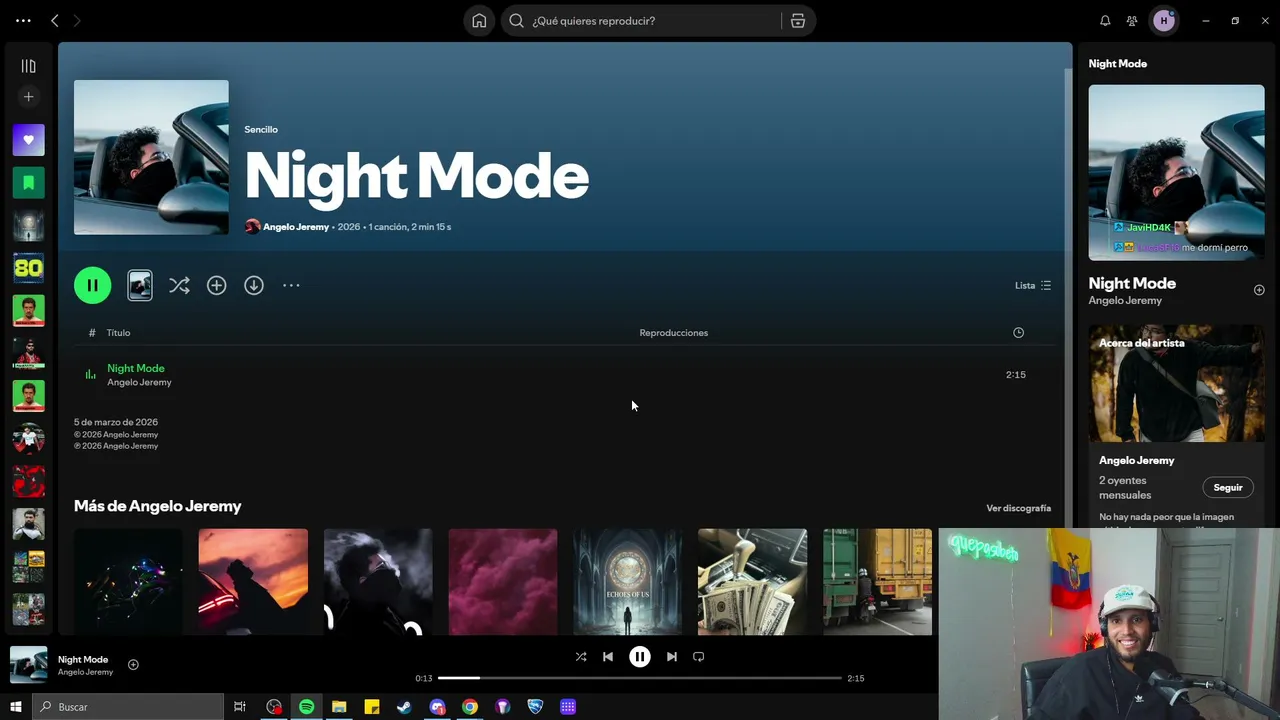Open the money and gear shift album card
The image size is (1280, 720).
[x=752, y=582]
